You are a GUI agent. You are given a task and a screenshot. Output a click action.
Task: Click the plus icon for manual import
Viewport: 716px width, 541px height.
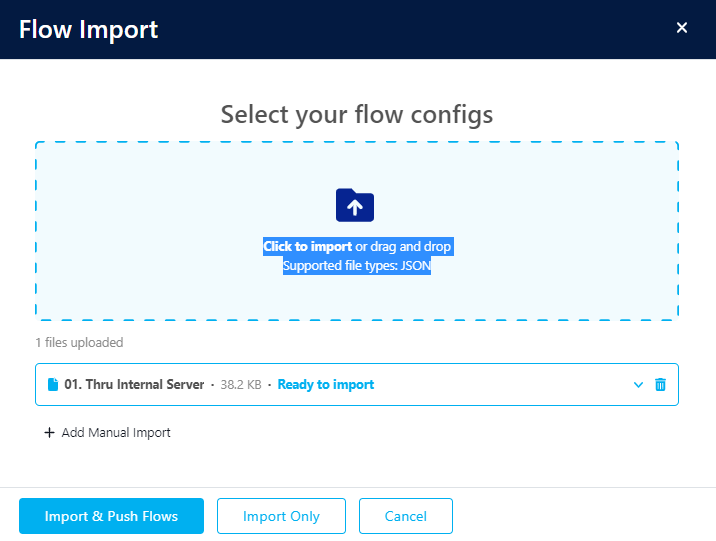[x=49, y=433]
